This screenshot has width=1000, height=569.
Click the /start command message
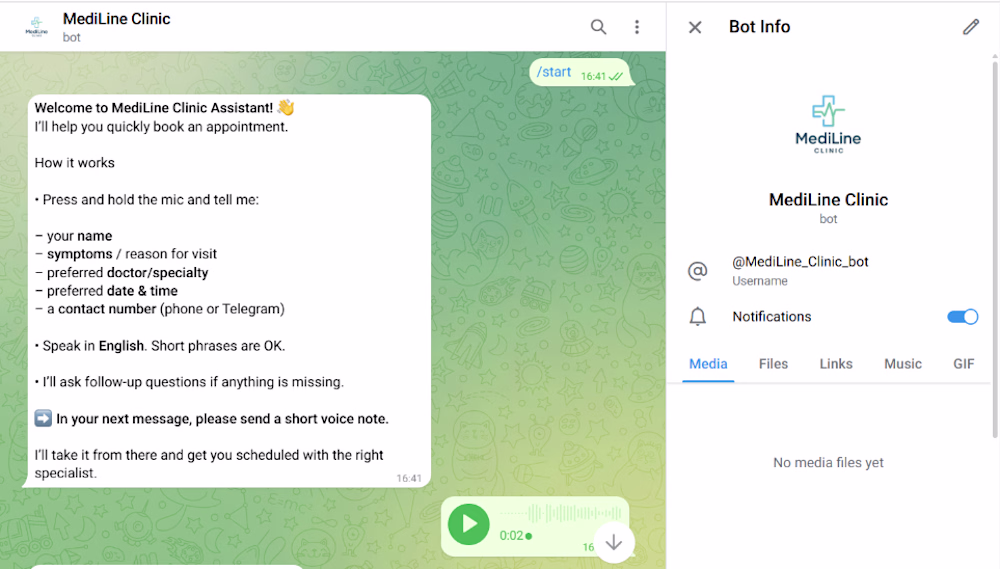click(x=554, y=72)
